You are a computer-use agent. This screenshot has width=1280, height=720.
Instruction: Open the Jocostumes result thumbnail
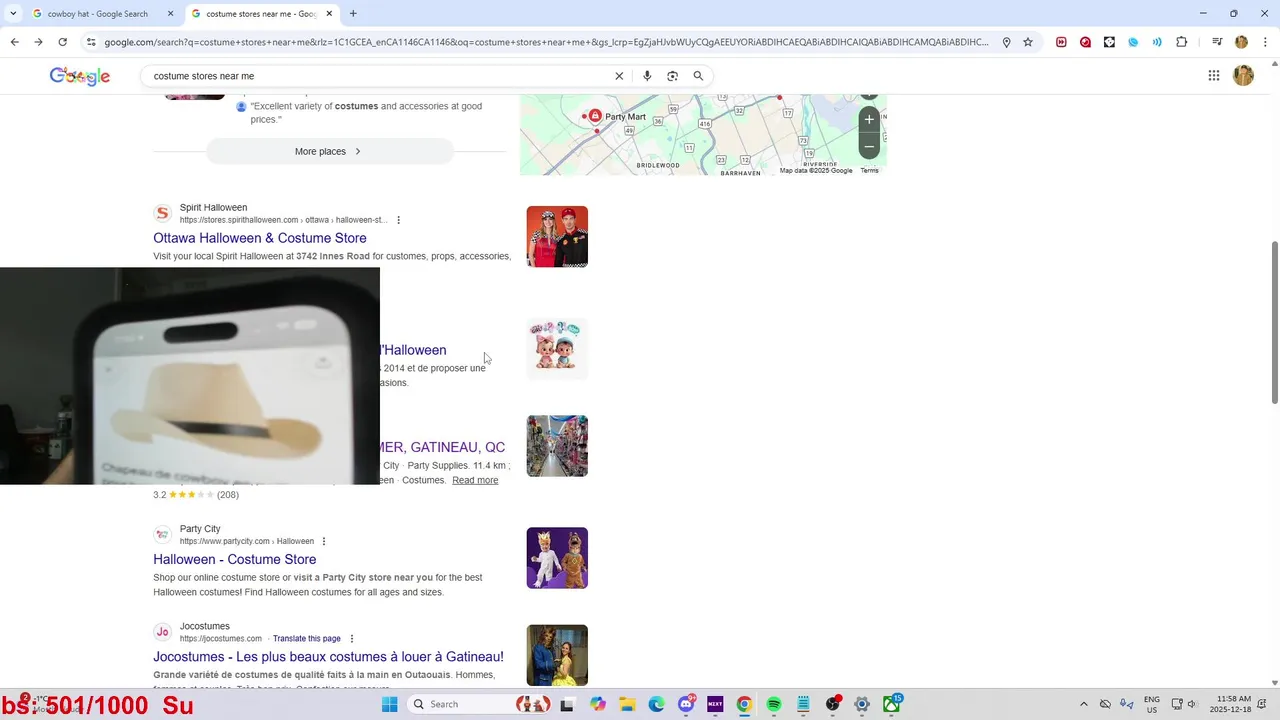pyautogui.click(x=557, y=655)
